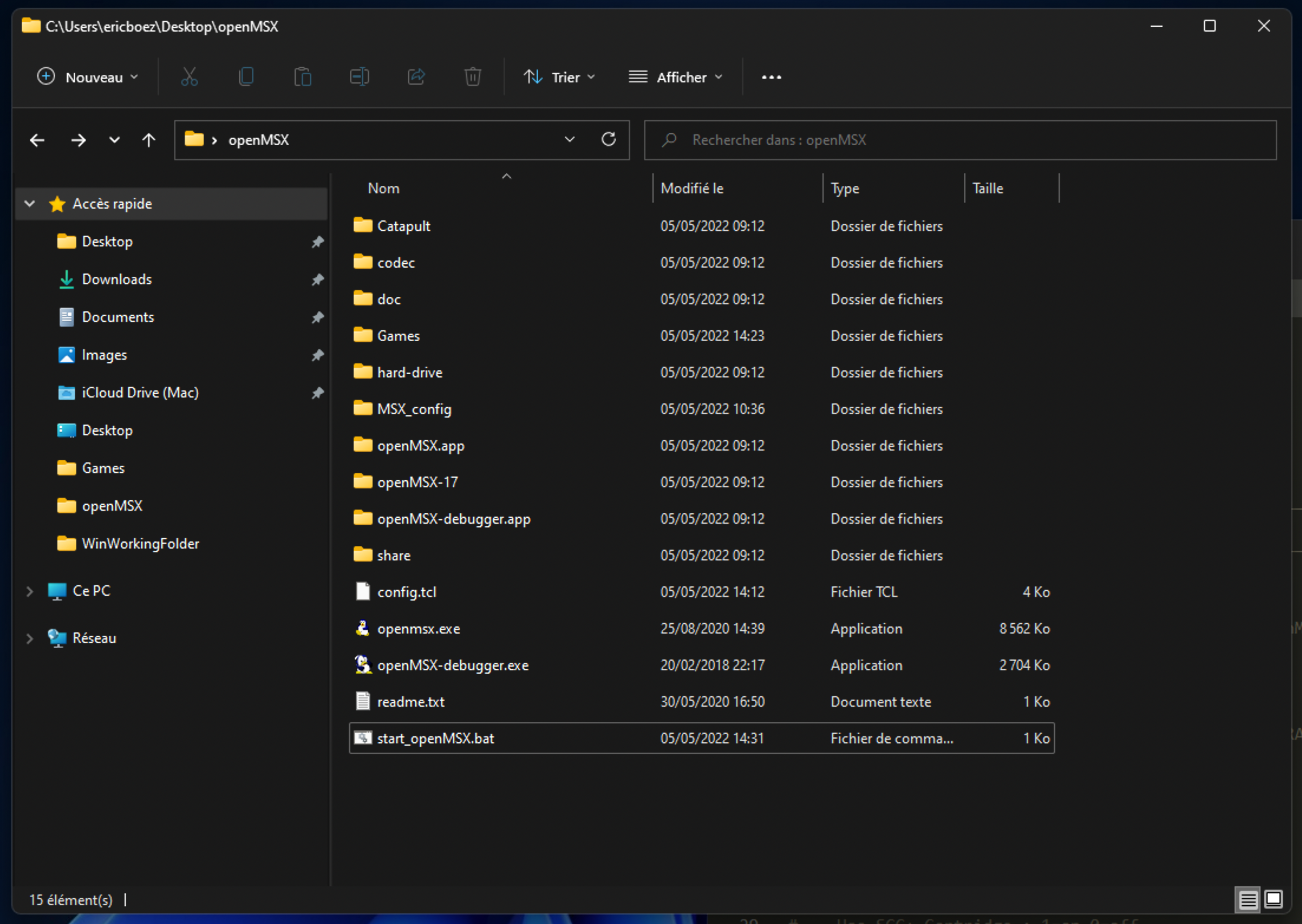The height and width of the screenshot is (924, 1302).
Task: Click the 15 élément(s) status text
Action: [x=70, y=900]
